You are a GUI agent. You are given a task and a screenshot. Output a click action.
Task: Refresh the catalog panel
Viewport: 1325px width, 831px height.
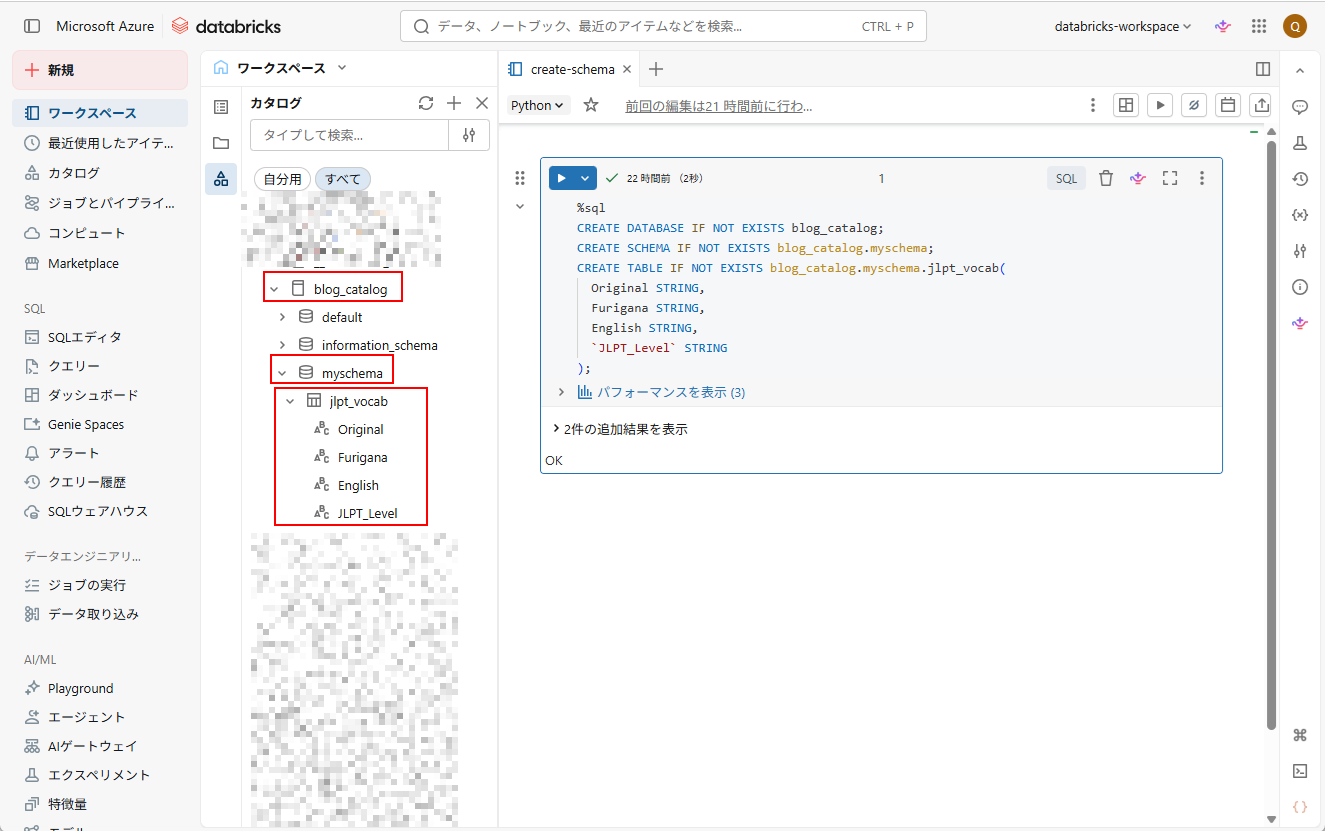426,103
